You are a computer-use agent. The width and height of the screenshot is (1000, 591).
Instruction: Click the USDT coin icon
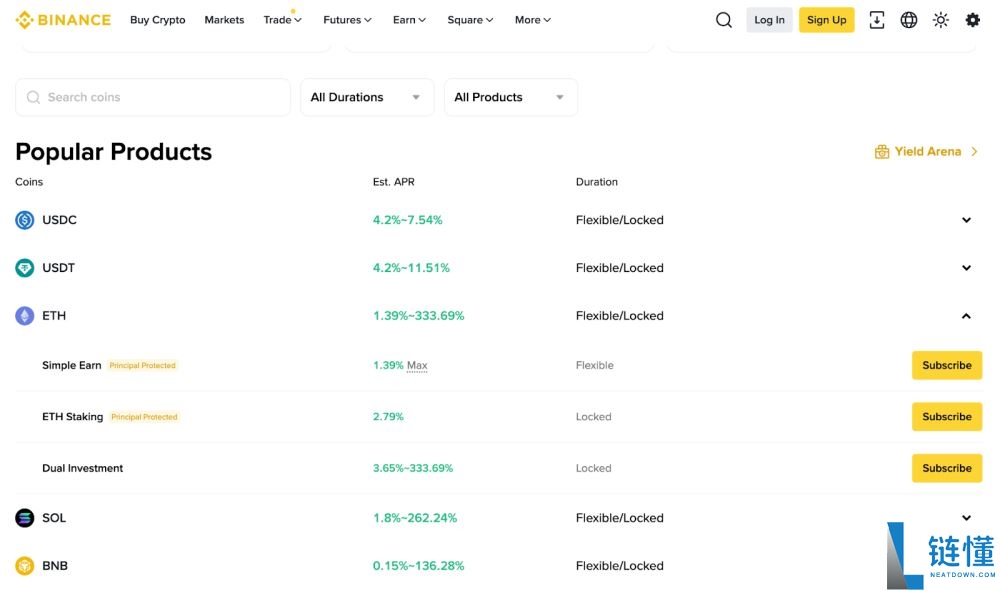(24, 268)
